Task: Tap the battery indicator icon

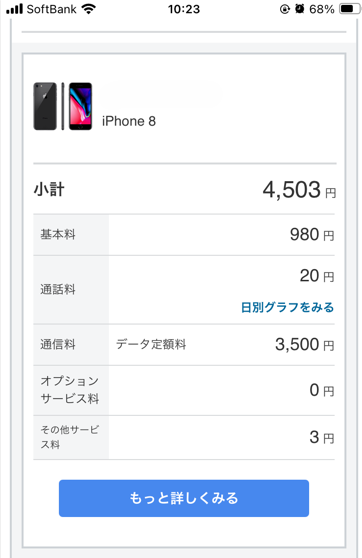Action: (349, 9)
